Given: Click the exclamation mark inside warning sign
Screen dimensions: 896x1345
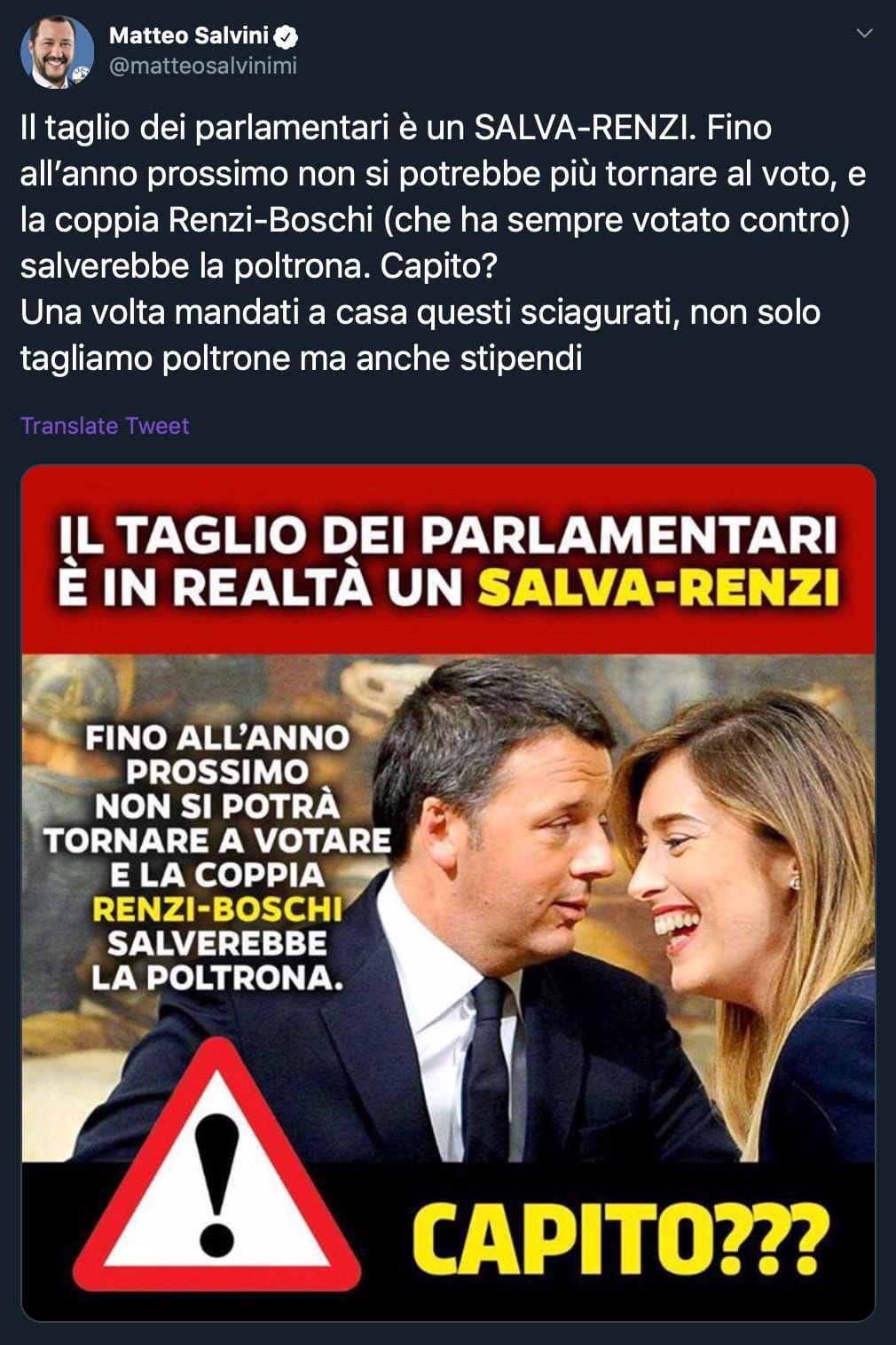Looking at the screenshot, I should (216, 1185).
